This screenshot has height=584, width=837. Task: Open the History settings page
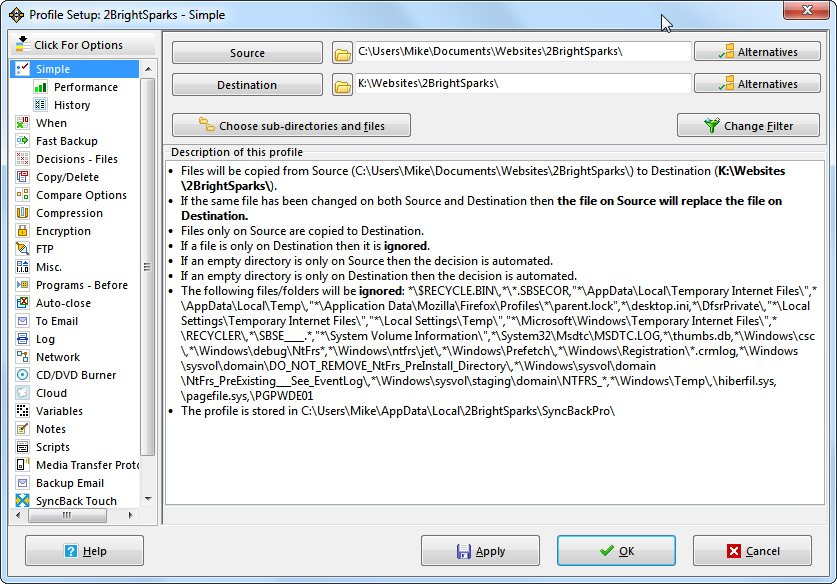pyautogui.click(x=72, y=105)
